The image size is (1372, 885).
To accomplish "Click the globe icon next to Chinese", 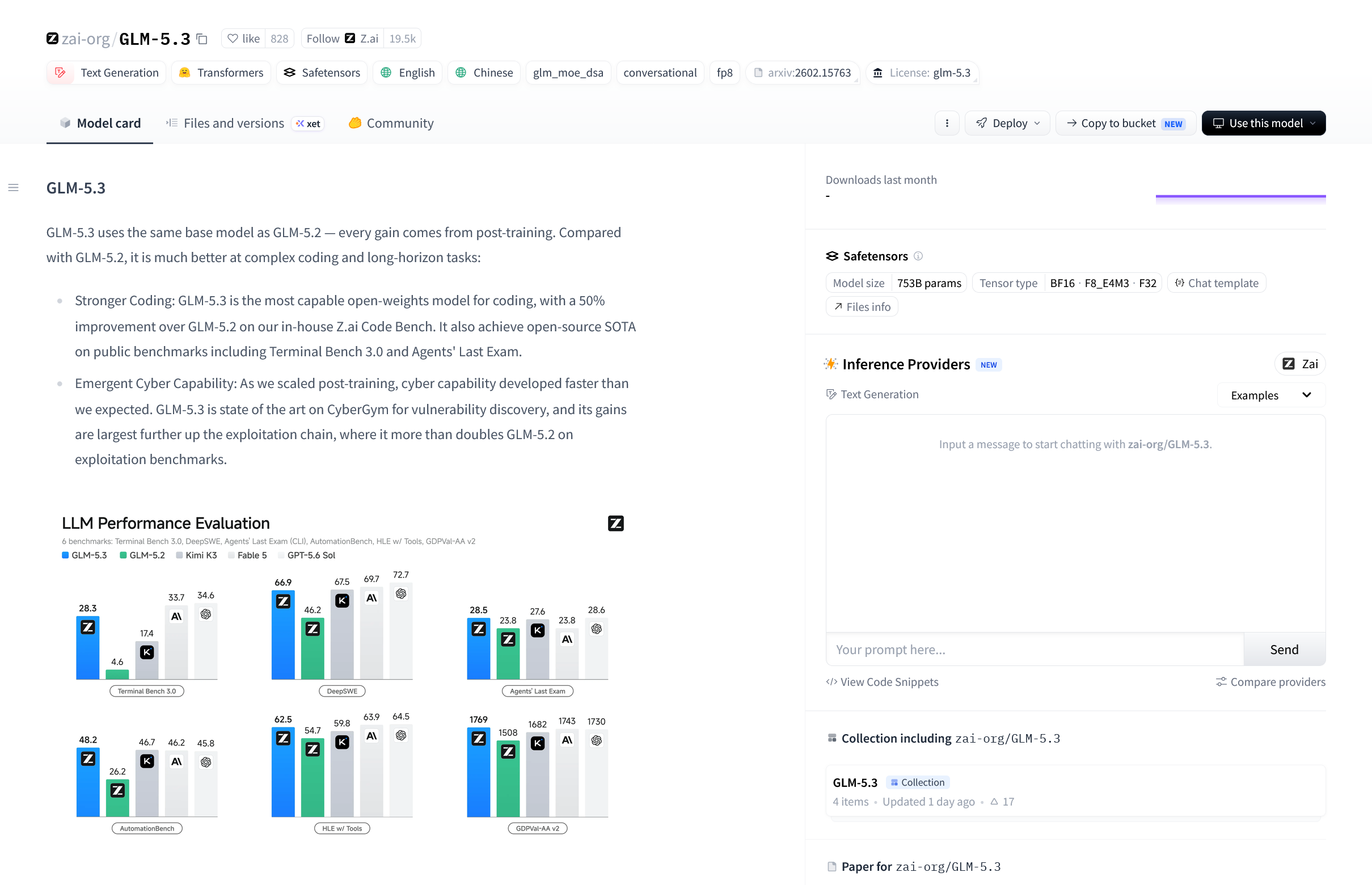I will tap(461, 73).
